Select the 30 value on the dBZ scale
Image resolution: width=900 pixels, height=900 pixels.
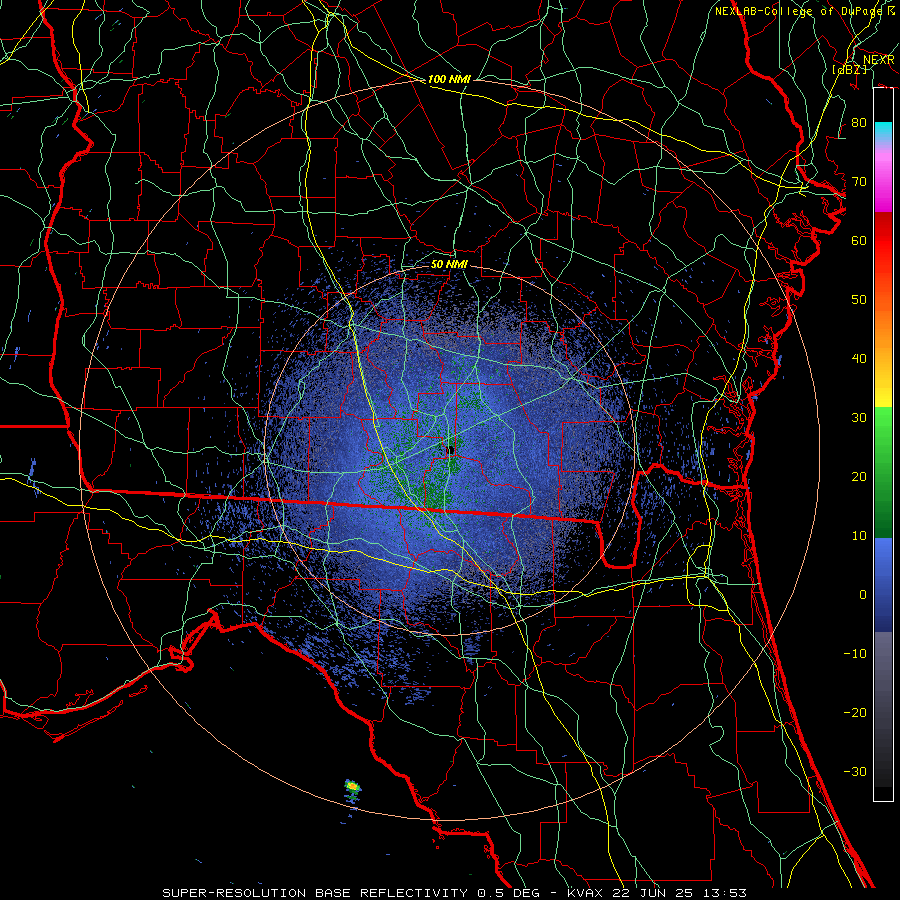tap(859, 418)
